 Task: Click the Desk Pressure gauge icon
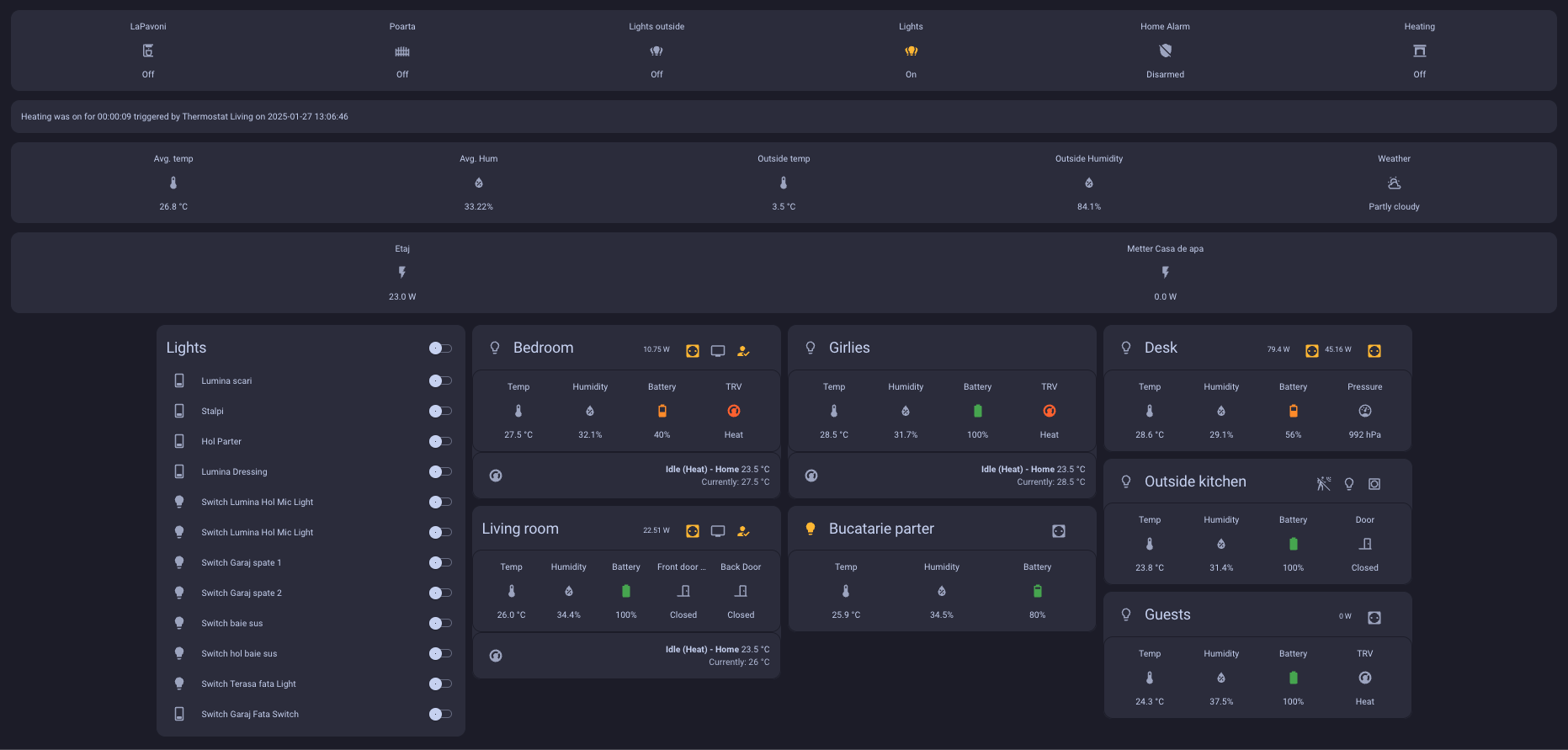[1364, 412]
